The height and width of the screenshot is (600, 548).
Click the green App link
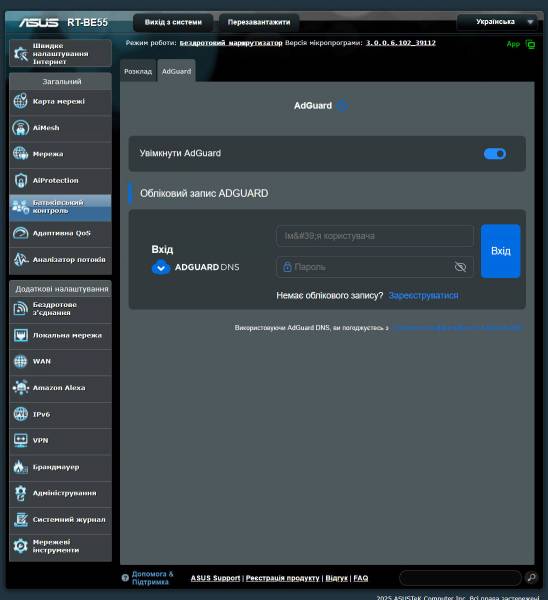(x=513, y=44)
